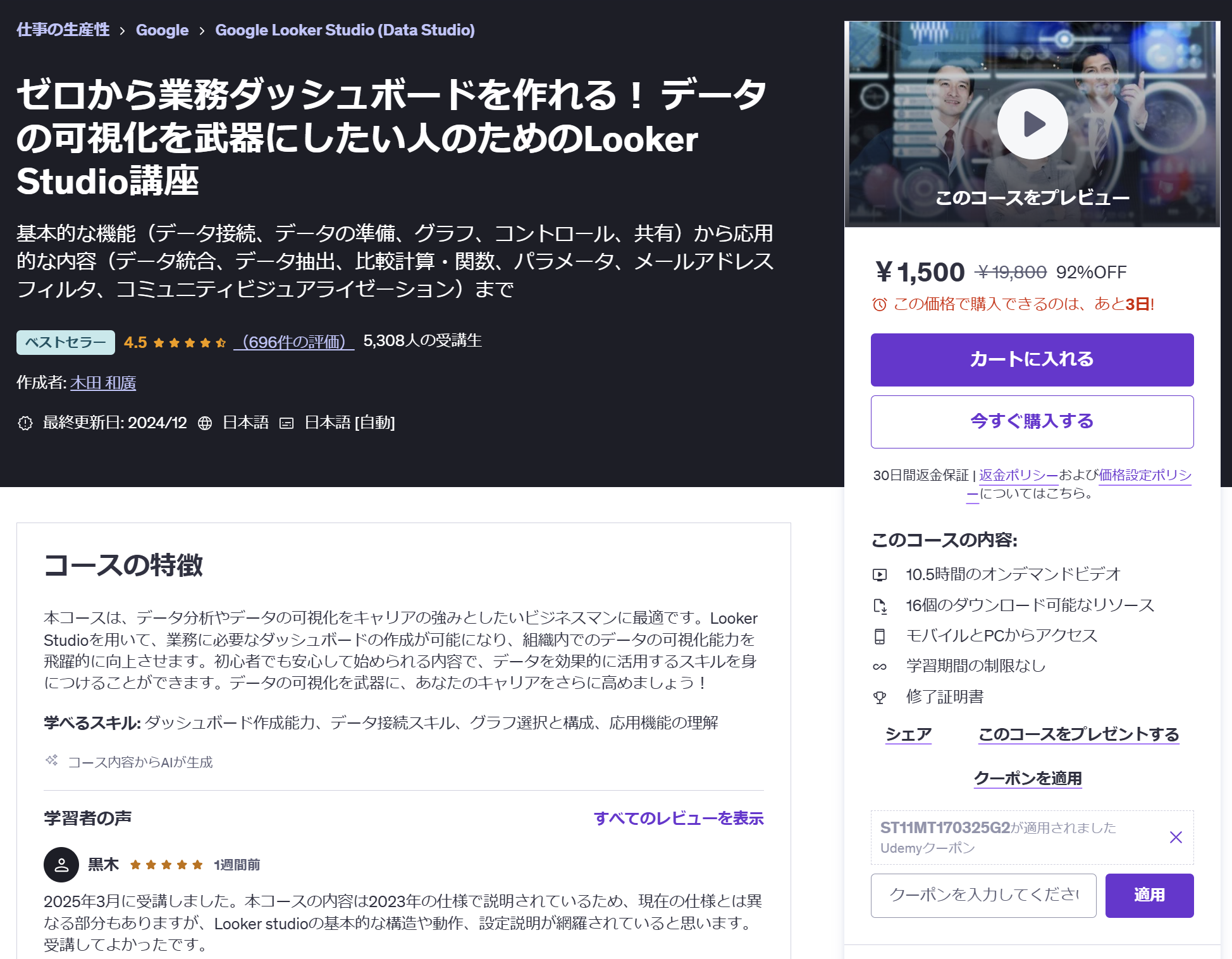This screenshot has width=1232, height=959.
Task: Click the trophy certificate icon
Action: pos(880,697)
